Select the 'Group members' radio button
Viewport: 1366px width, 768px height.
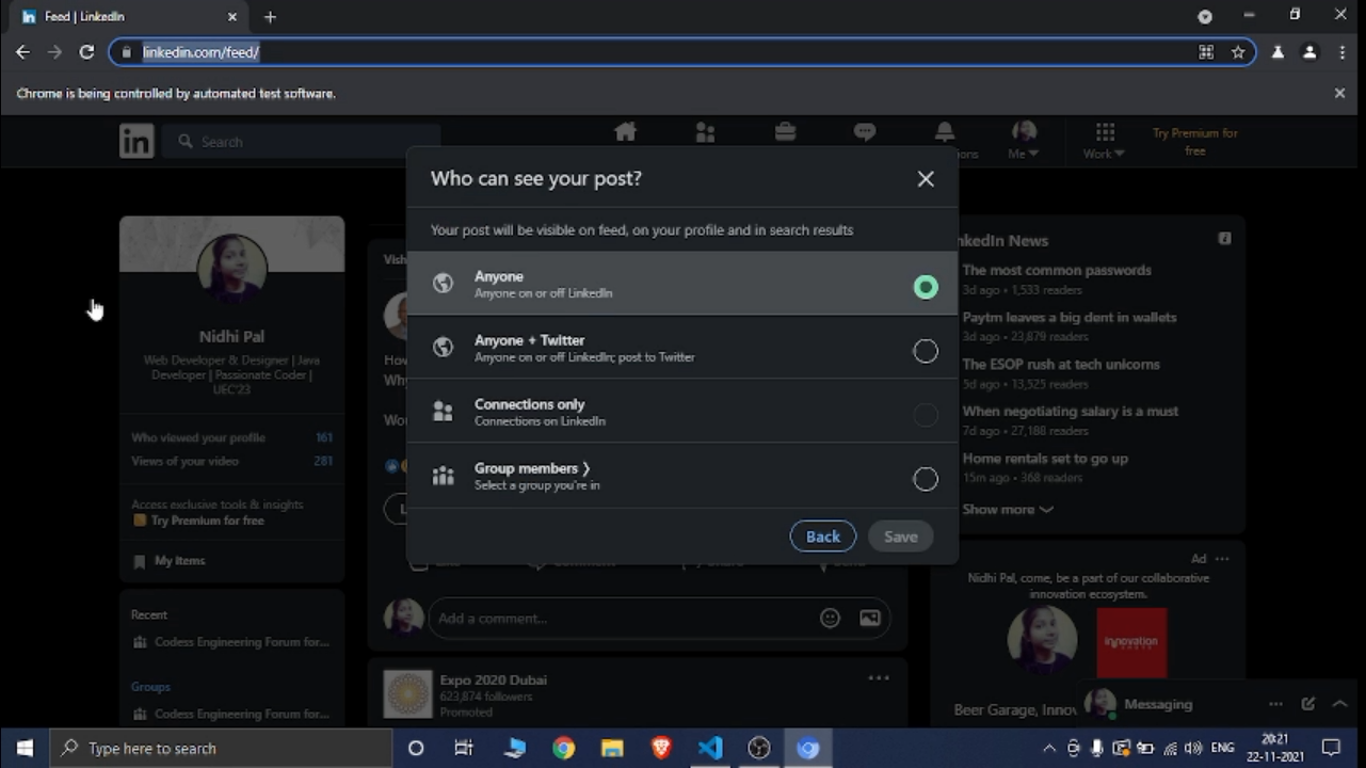point(925,479)
